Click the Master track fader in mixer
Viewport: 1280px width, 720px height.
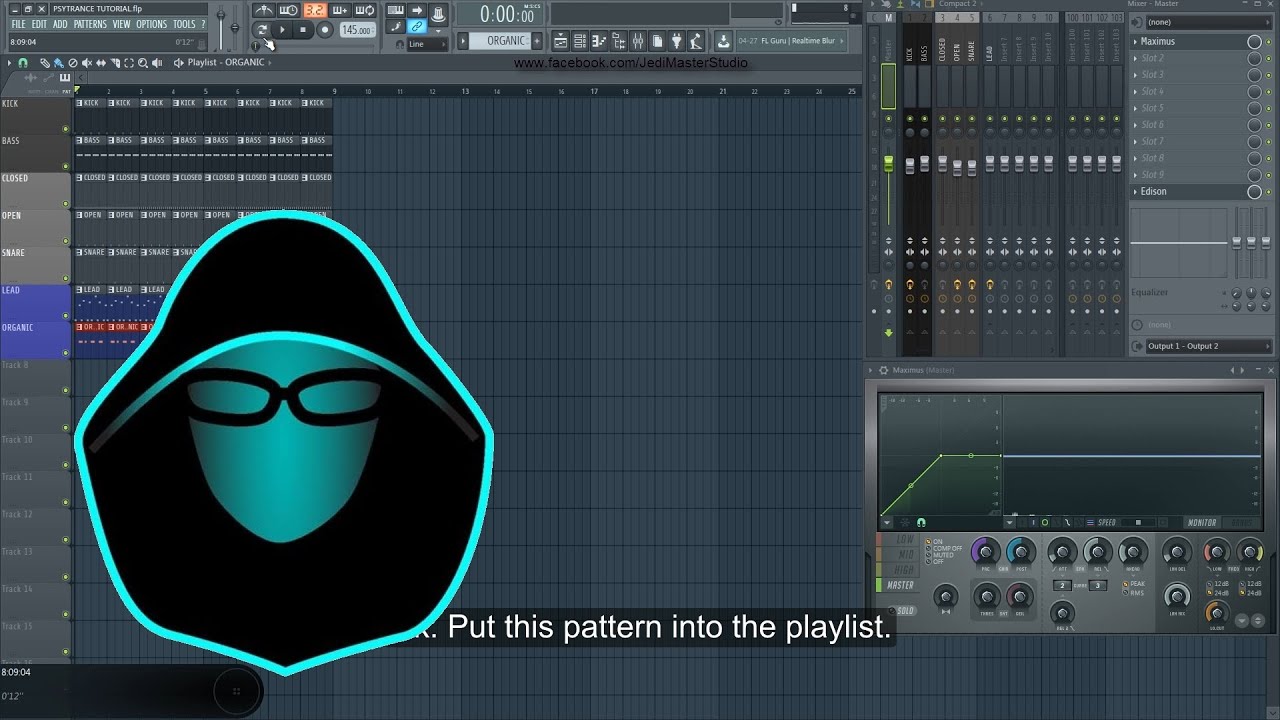tap(888, 165)
